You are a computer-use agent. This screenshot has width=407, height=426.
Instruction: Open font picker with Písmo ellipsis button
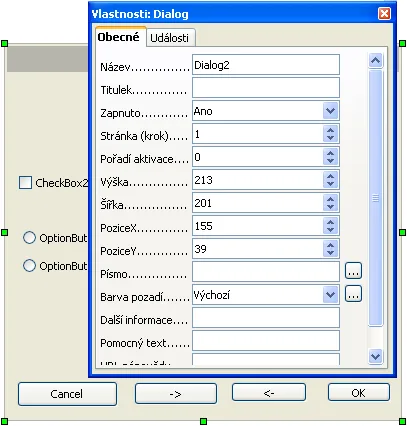point(353,271)
